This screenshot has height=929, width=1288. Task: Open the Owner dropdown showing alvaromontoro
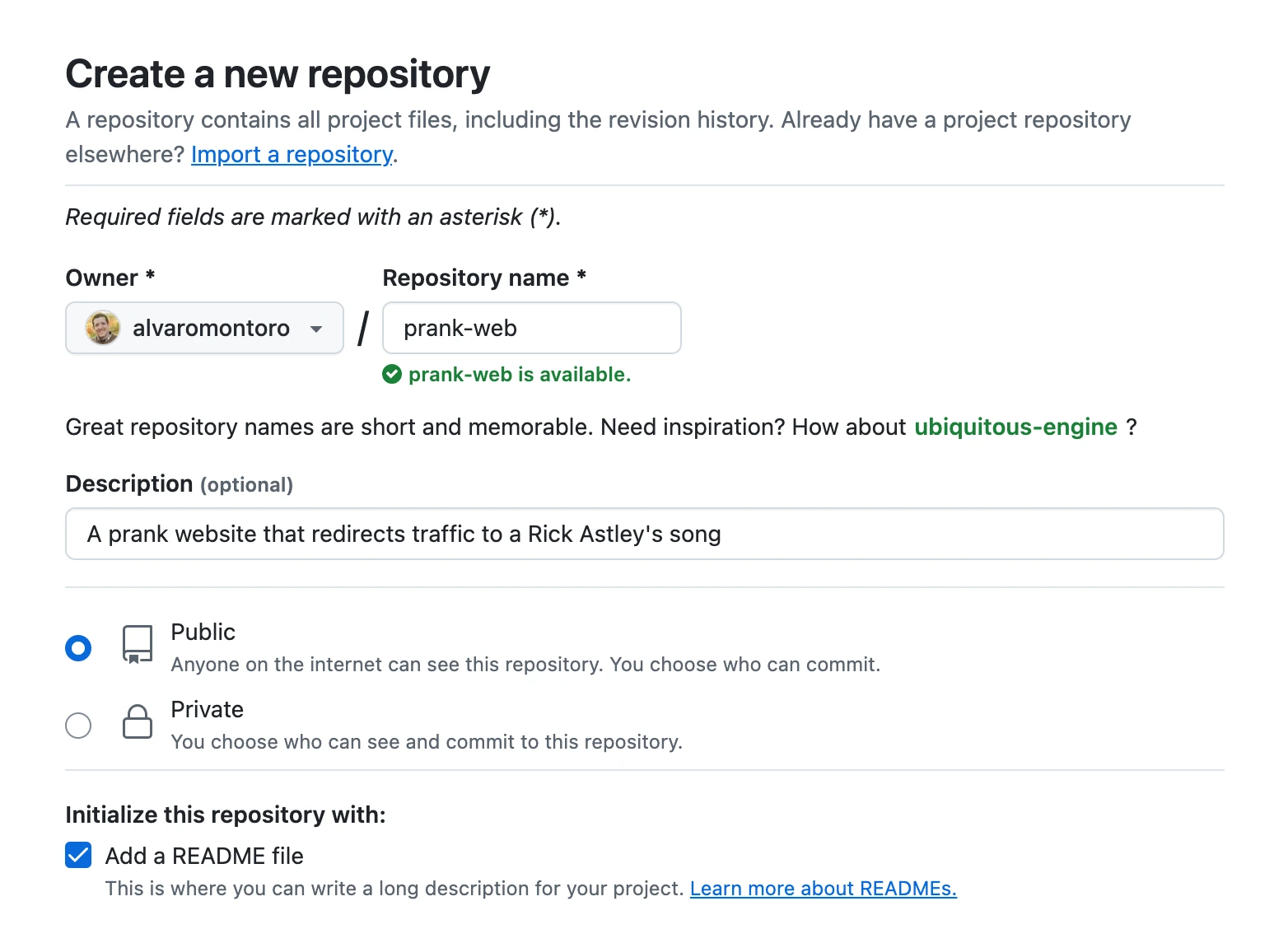(x=204, y=328)
